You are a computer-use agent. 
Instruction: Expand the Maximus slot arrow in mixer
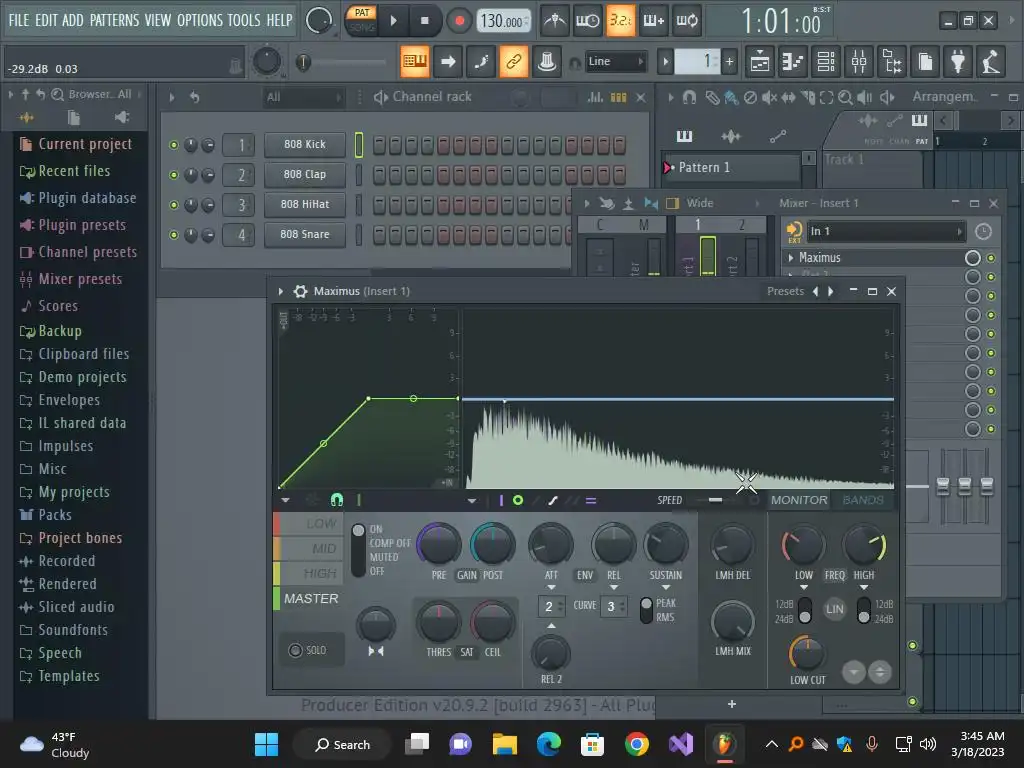[x=791, y=258]
